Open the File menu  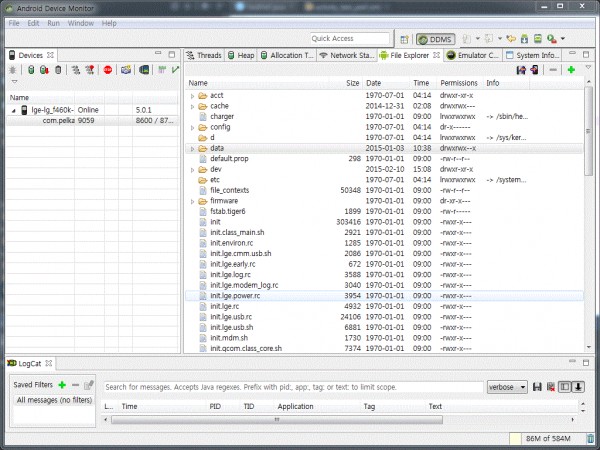click(x=14, y=23)
